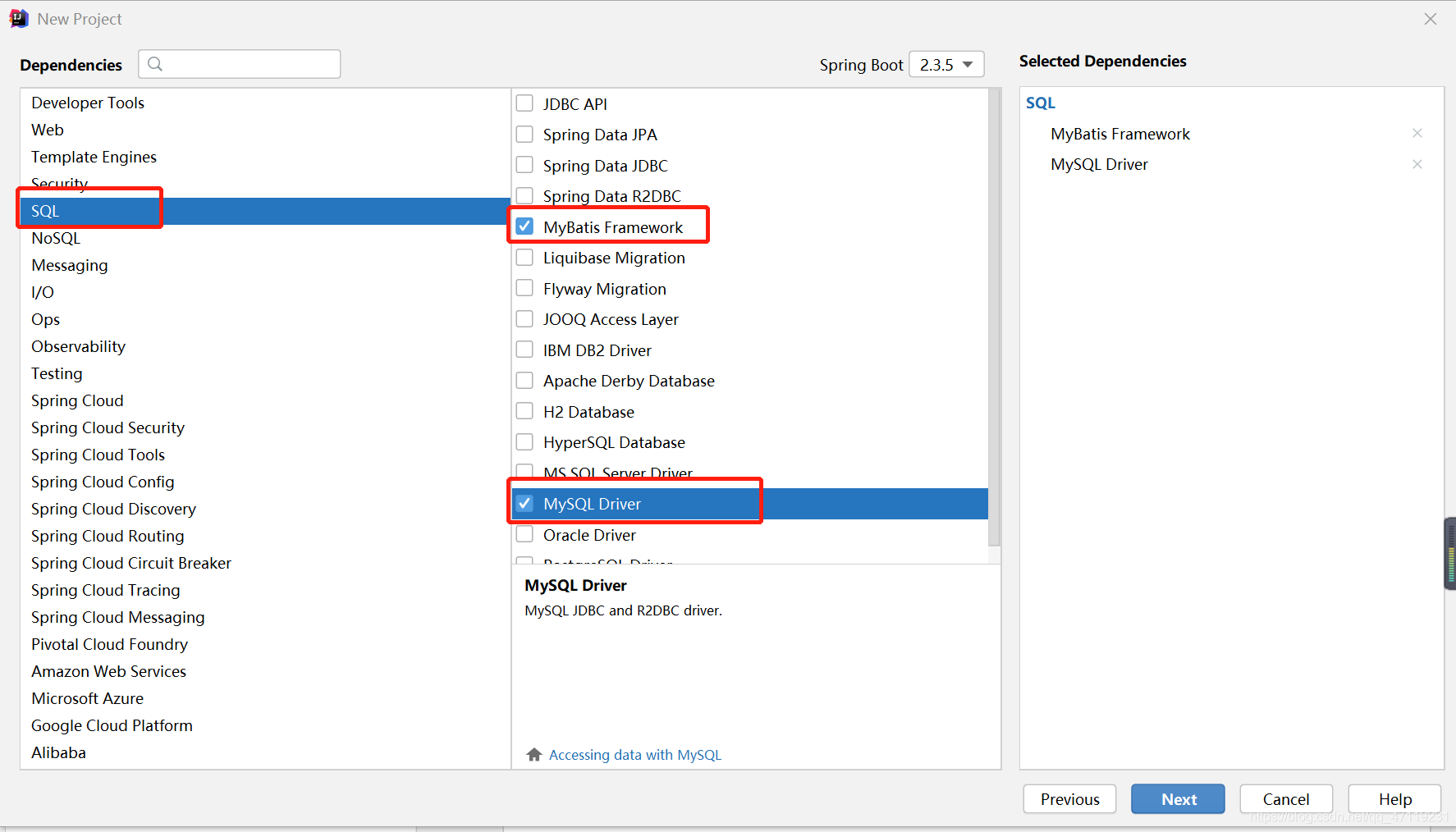1456x832 pixels.
Task: Cancel the New Project wizard
Action: [1286, 799]
